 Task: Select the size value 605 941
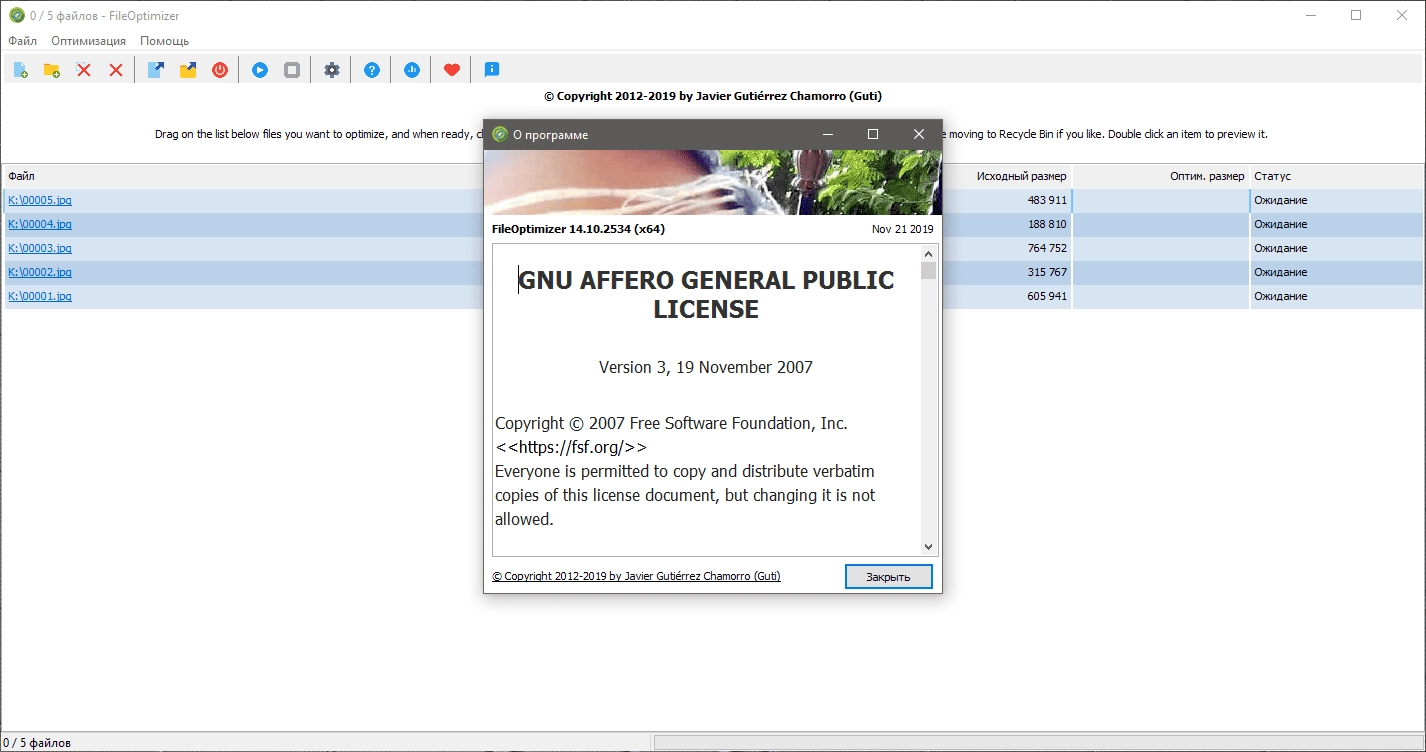click(1047, 296)
